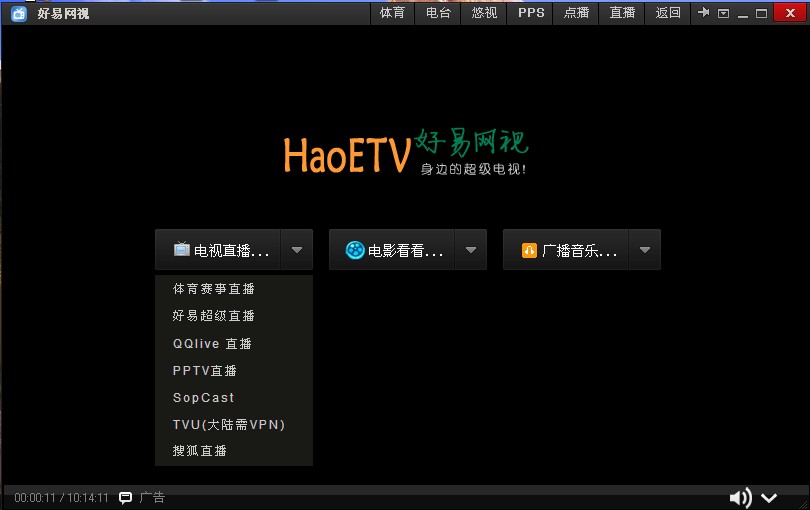
Task: Click the 电影看看 button
Action: click(x=392, y=250)
